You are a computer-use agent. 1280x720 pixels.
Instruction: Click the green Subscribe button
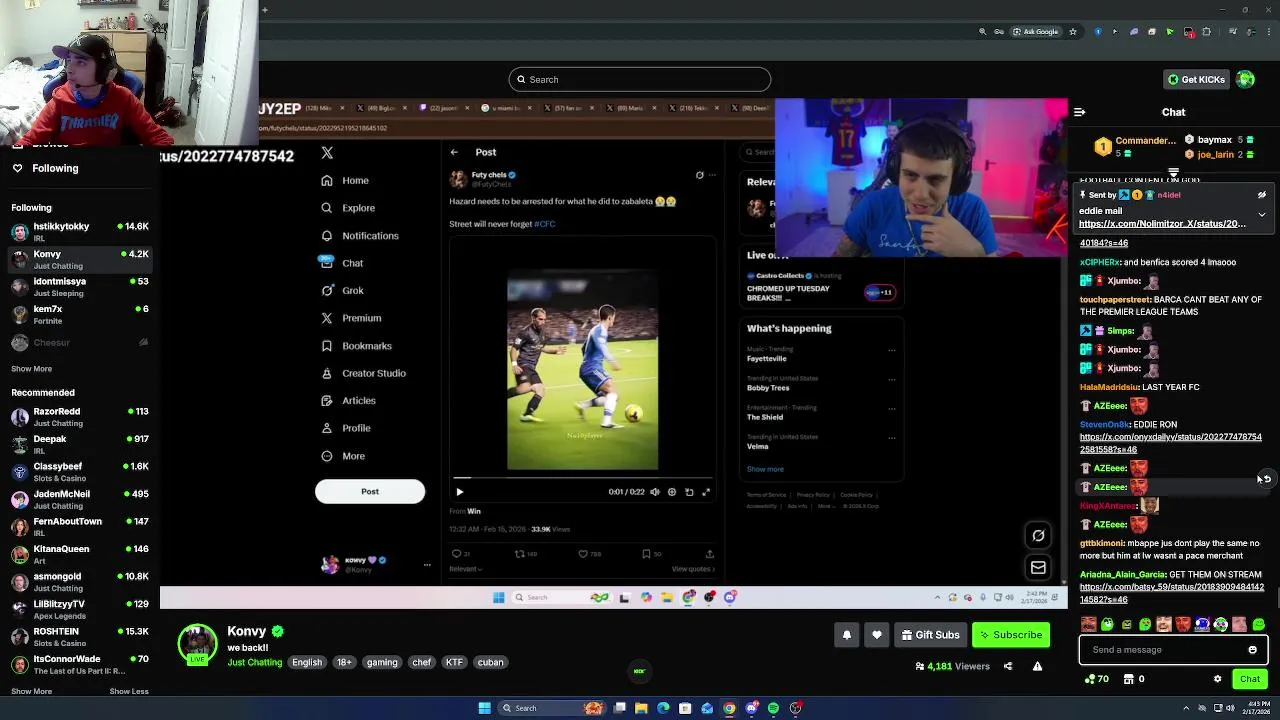[x=1011, y=635]
